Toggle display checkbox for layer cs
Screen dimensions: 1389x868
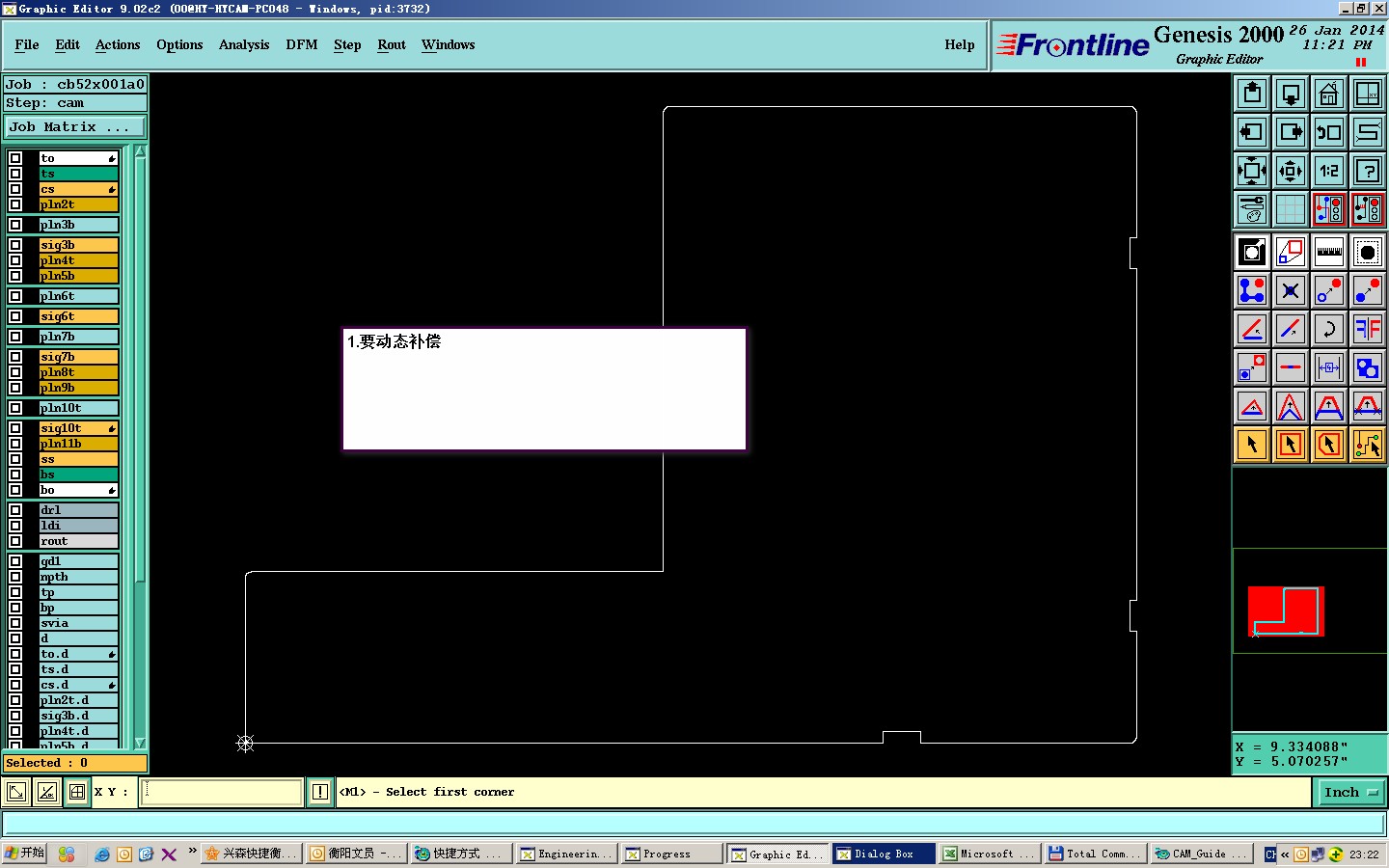[15, 189]
